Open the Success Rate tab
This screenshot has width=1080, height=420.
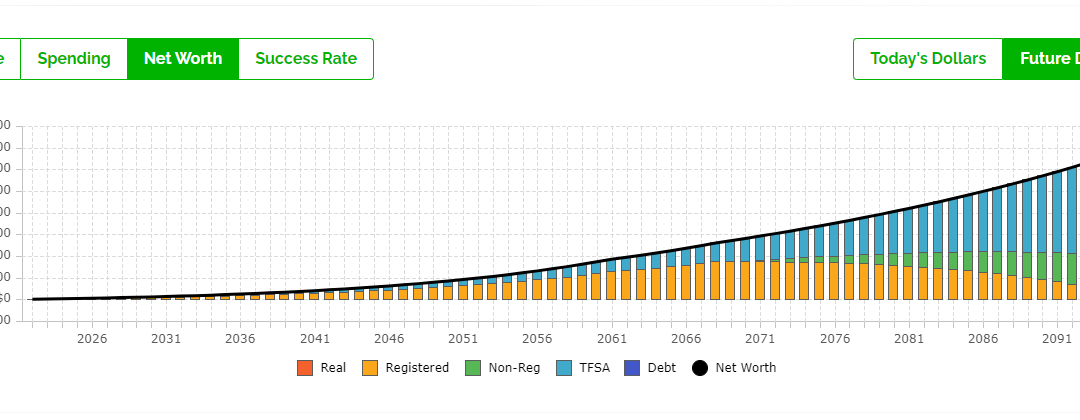pyautogui.click(x=306, y=59)
